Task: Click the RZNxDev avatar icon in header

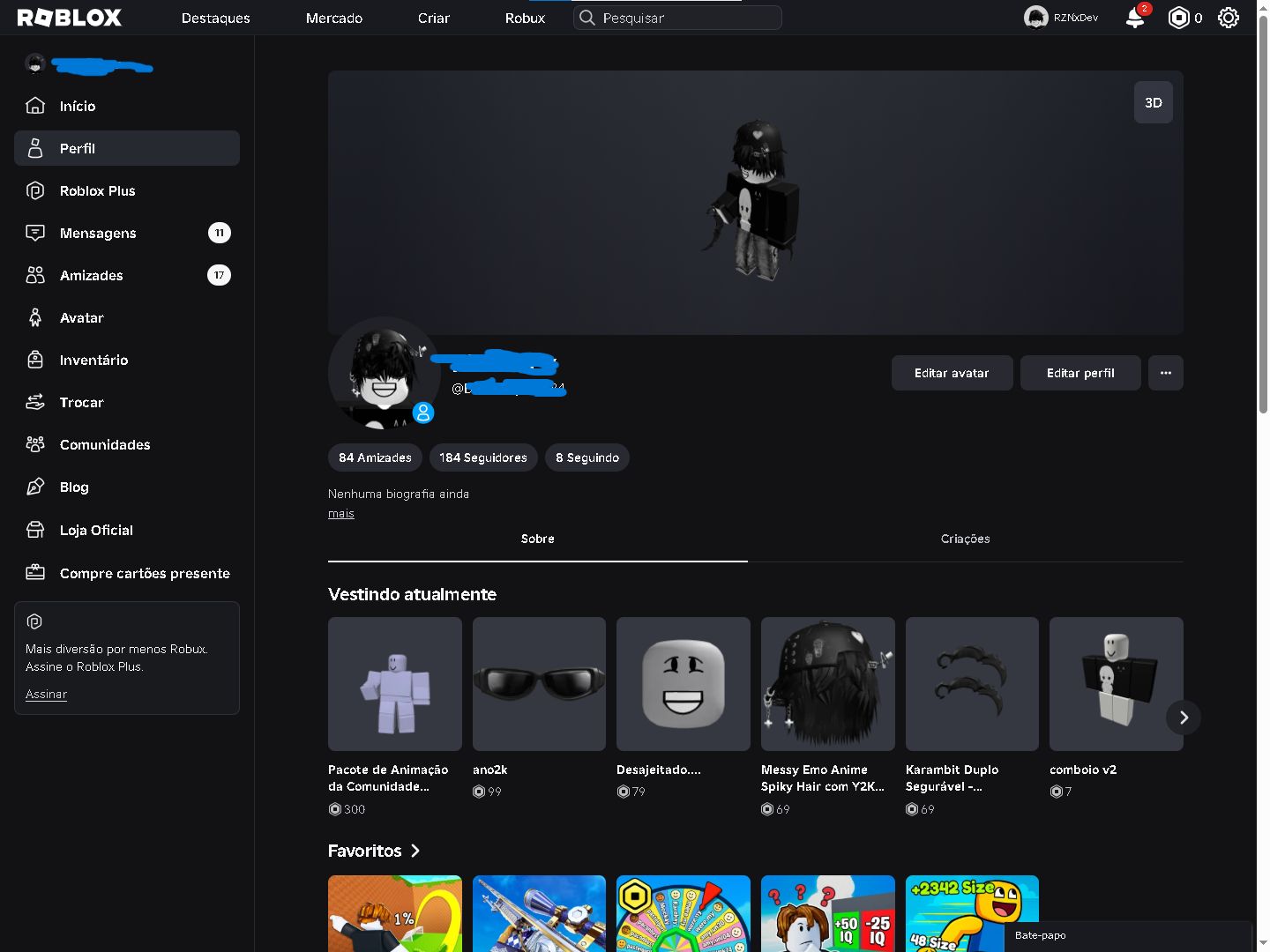Action: tap(1035, 18)
